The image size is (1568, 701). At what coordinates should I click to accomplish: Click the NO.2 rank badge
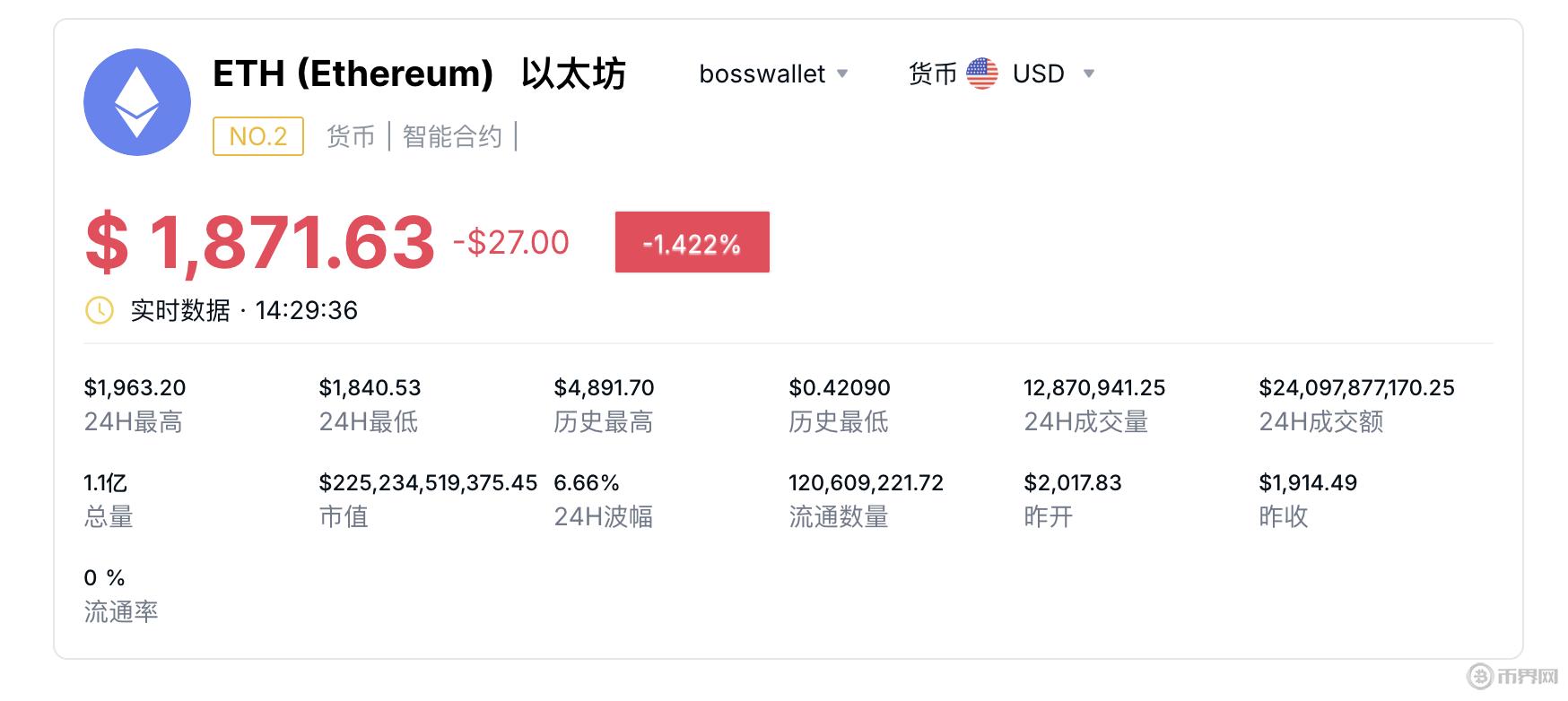click(x=257, y=135)
